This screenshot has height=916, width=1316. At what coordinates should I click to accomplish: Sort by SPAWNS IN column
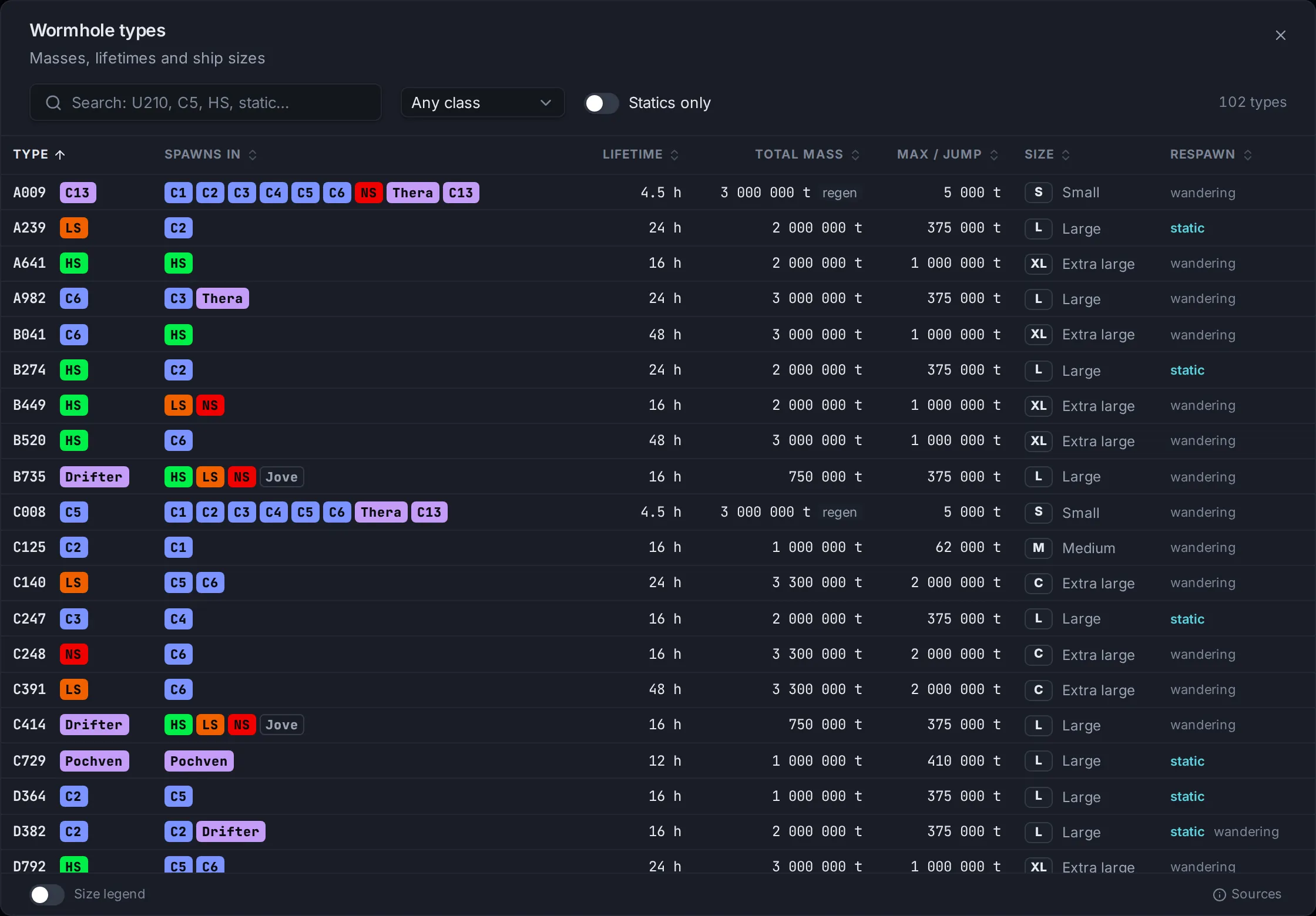210,154
